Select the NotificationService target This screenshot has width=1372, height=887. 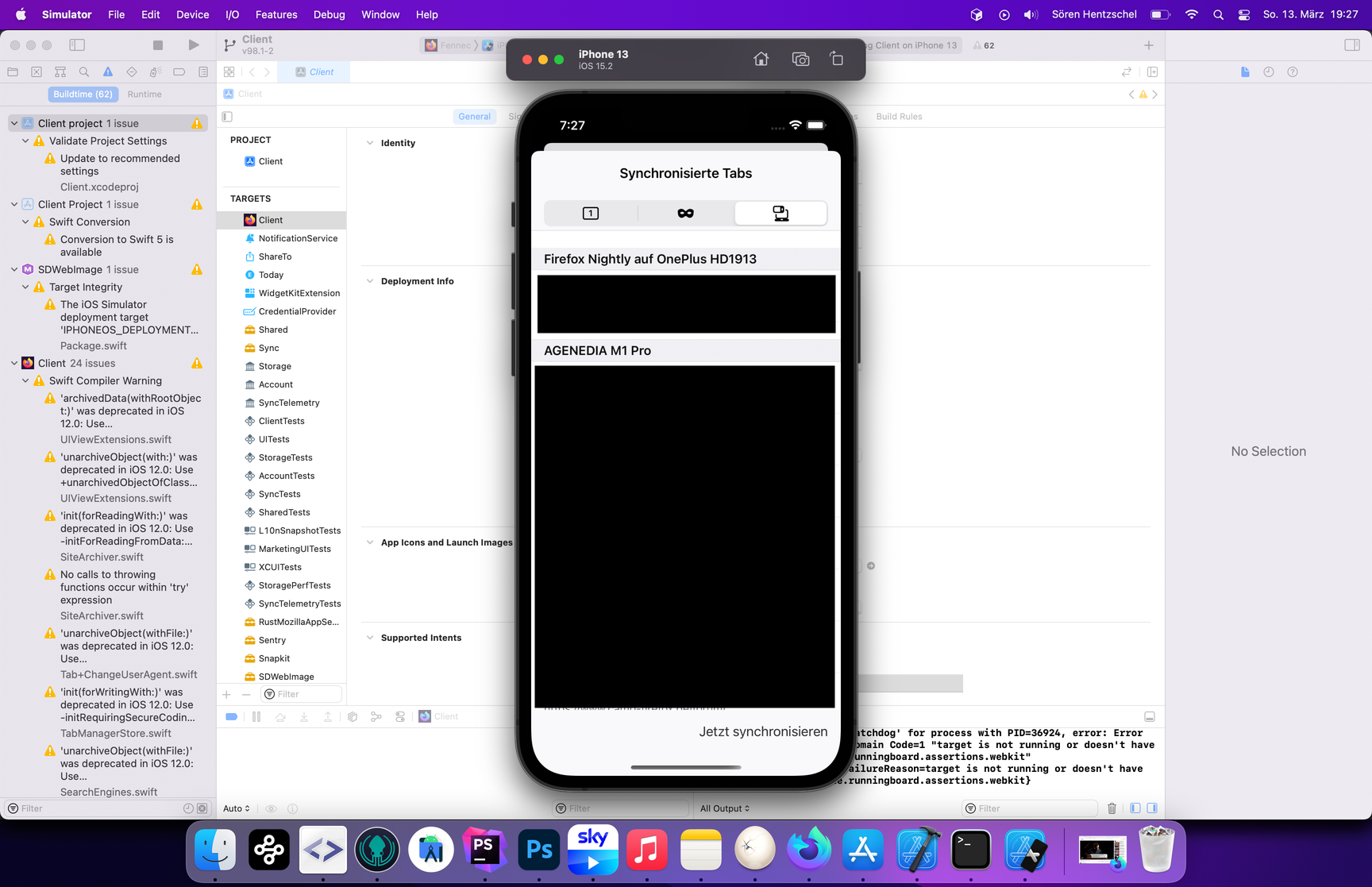298,238
